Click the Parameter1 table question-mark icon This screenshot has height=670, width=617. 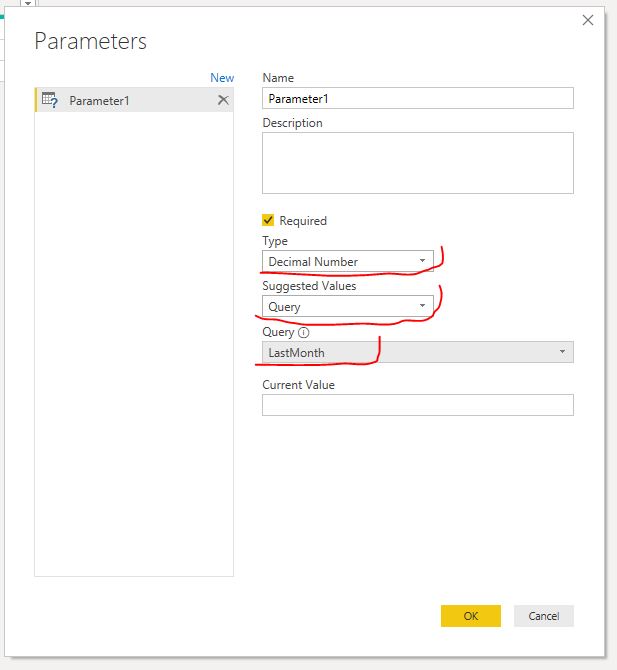tap(50, 100)
